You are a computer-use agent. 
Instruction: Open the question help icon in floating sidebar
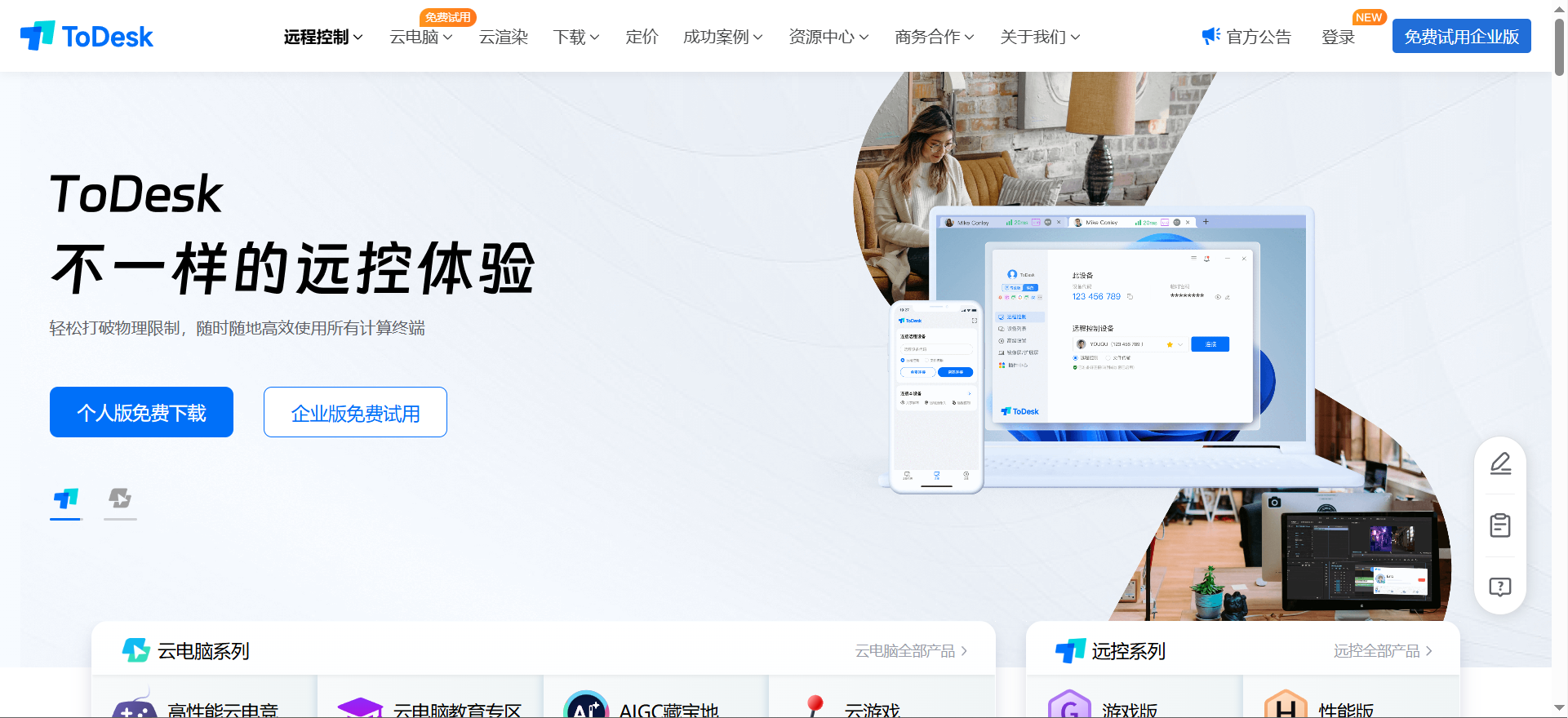tap(1500, 587)
